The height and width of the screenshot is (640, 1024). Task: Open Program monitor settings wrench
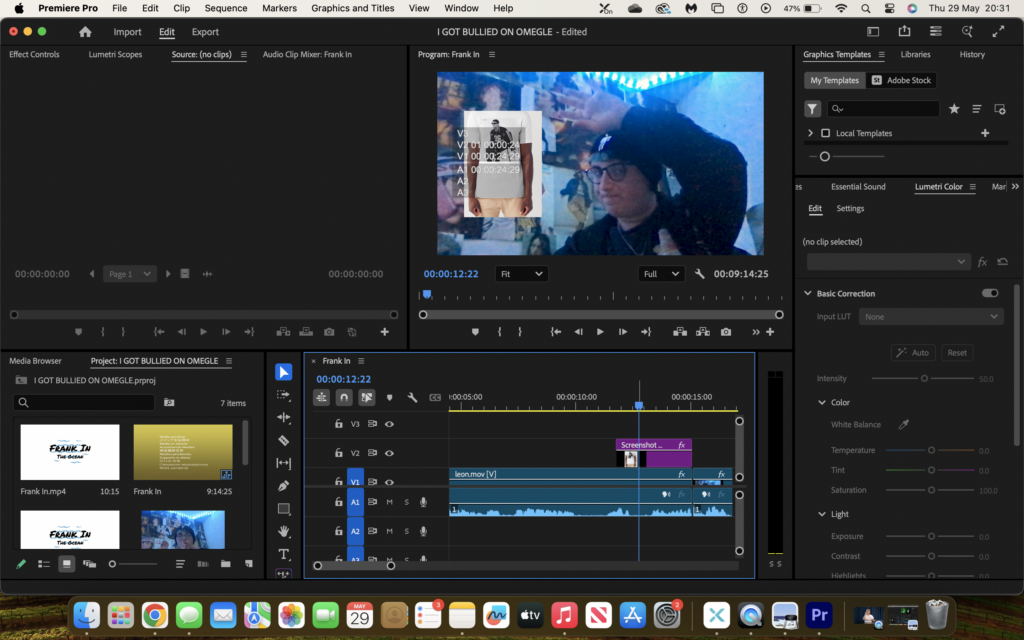point(699,274)
